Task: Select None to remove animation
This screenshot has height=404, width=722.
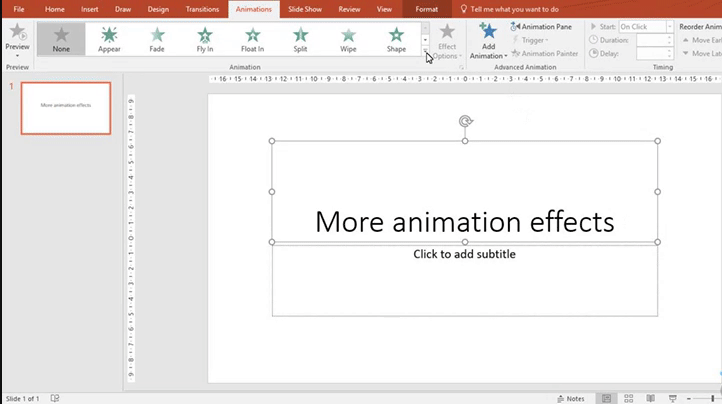Action: (61, 39)
